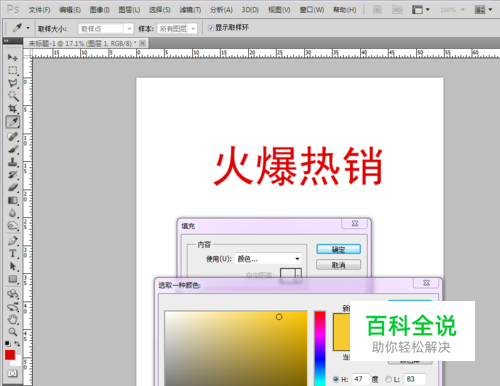Open eyedropper tool preset picker arrow
Screen dimensions: 500x386
pyautogui.click(x=28, y=28)
